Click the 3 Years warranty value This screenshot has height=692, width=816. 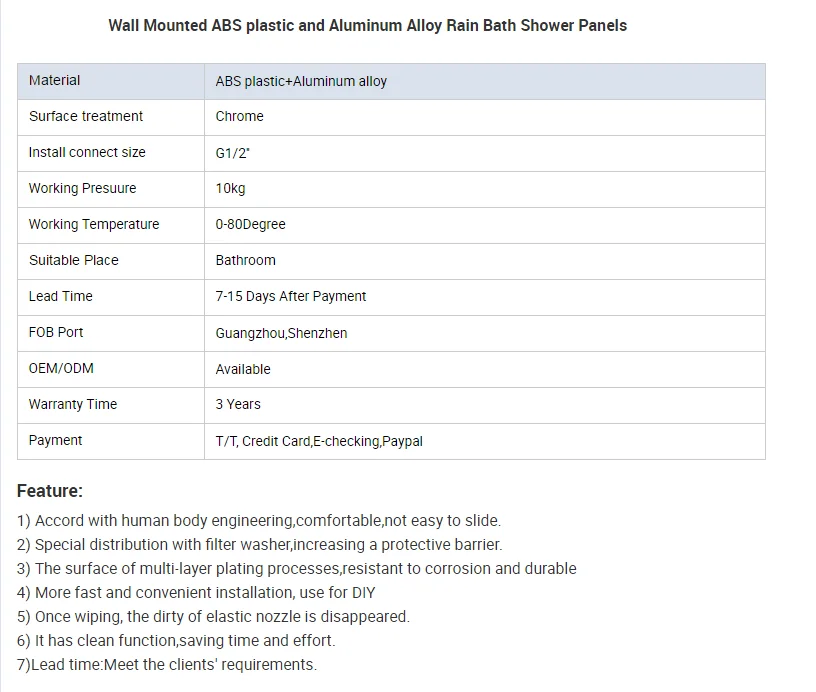(238, 405)
